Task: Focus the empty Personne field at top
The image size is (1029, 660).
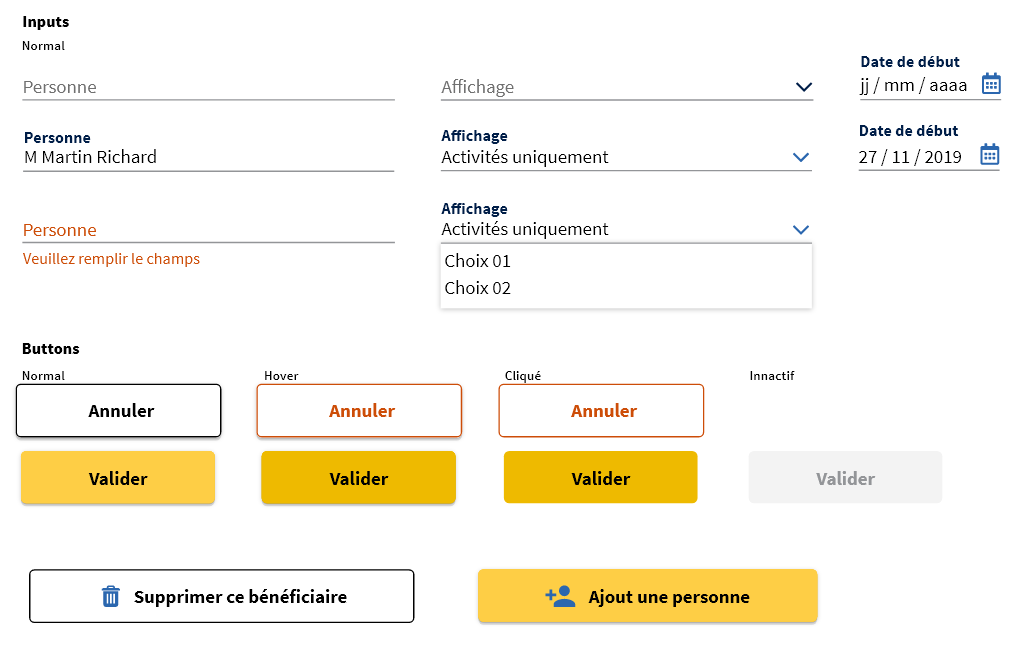Action: [x=209, y=87]
